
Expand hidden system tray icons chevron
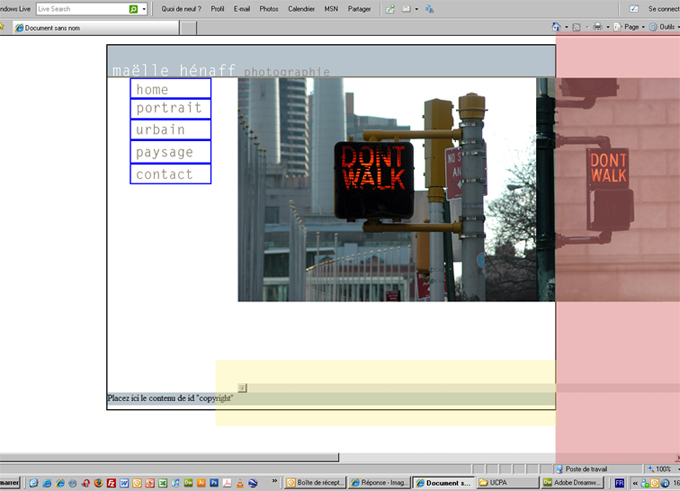635,482
